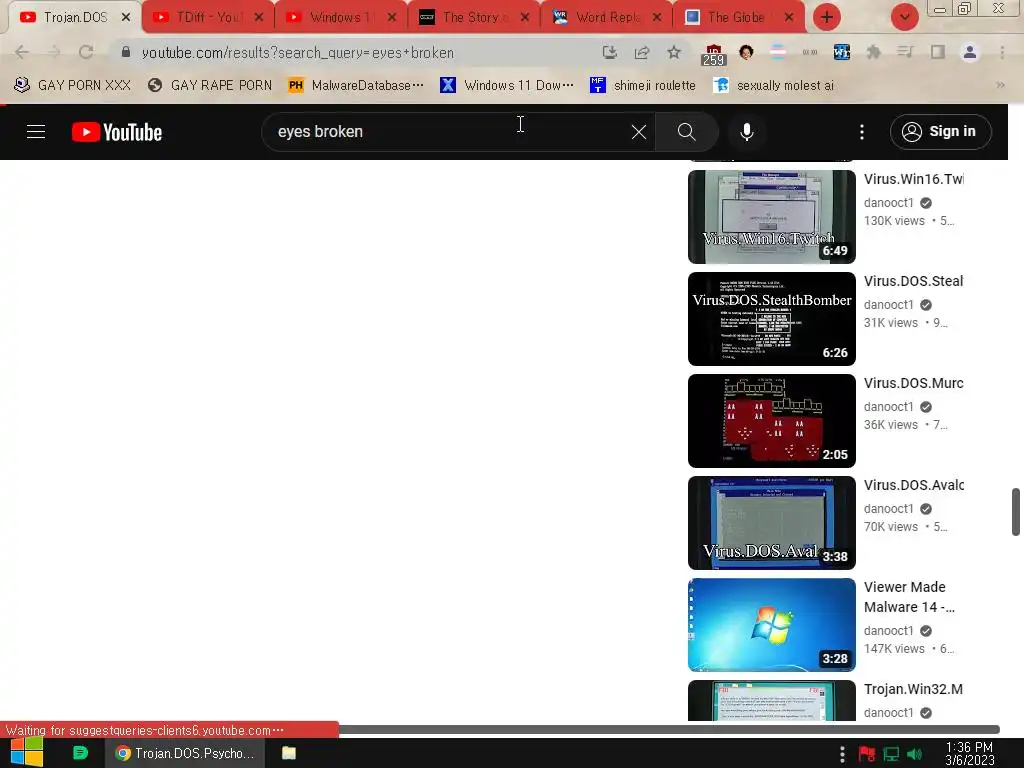Switch to the 'Word Repla' tab
1024x768 pixels.
tap(607, 17)
